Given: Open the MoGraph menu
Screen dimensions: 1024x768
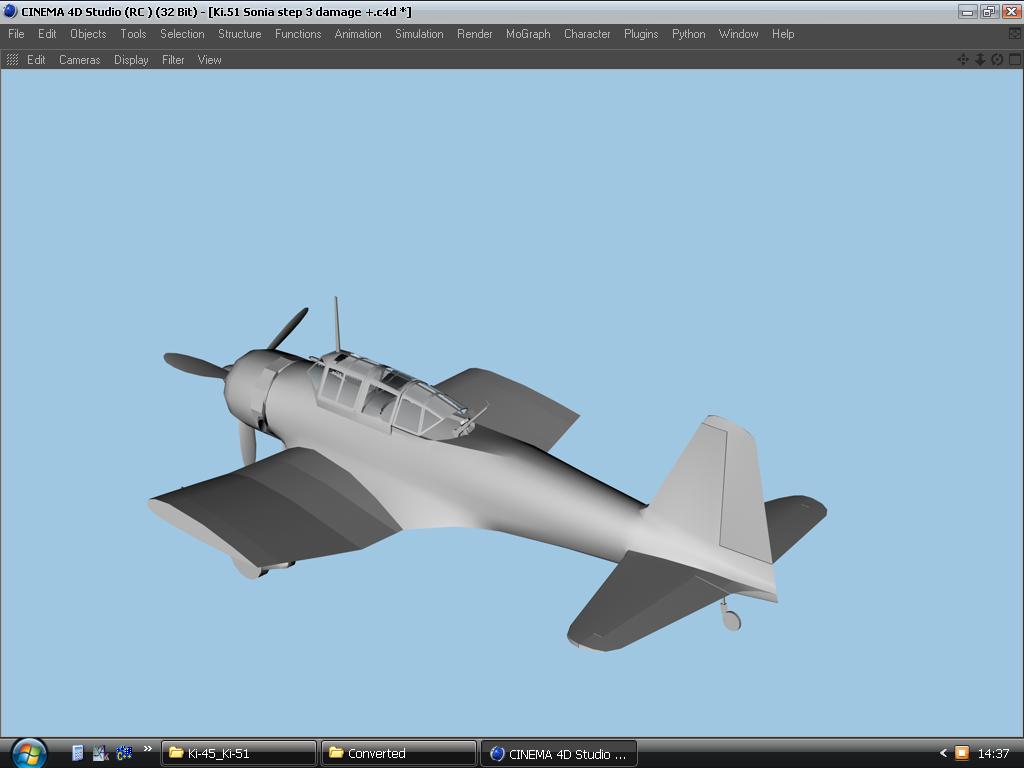Looking at the screenshot, I should (528, 34).
